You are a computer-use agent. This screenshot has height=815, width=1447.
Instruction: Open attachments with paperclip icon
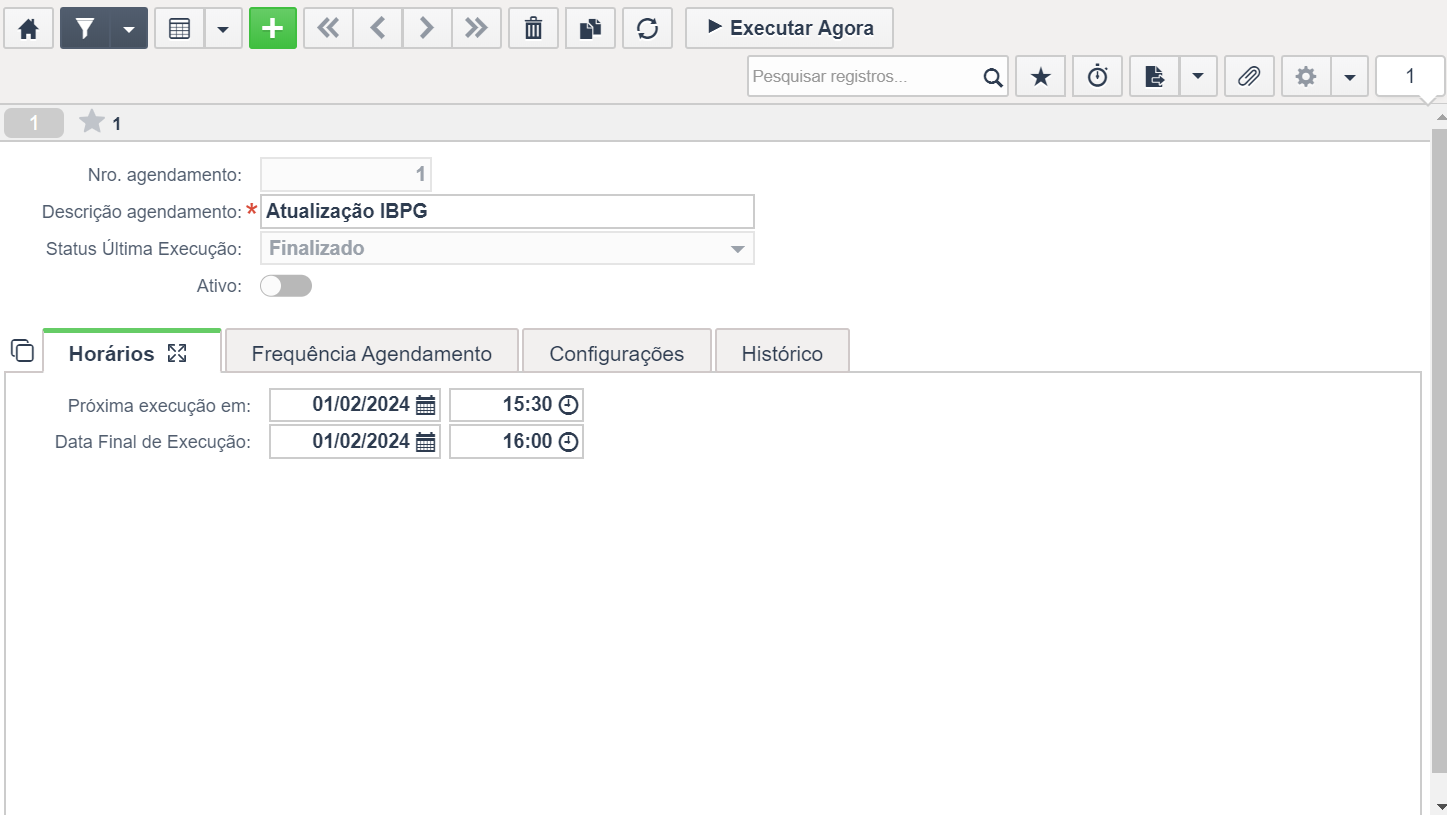(x=1249, y=76)
